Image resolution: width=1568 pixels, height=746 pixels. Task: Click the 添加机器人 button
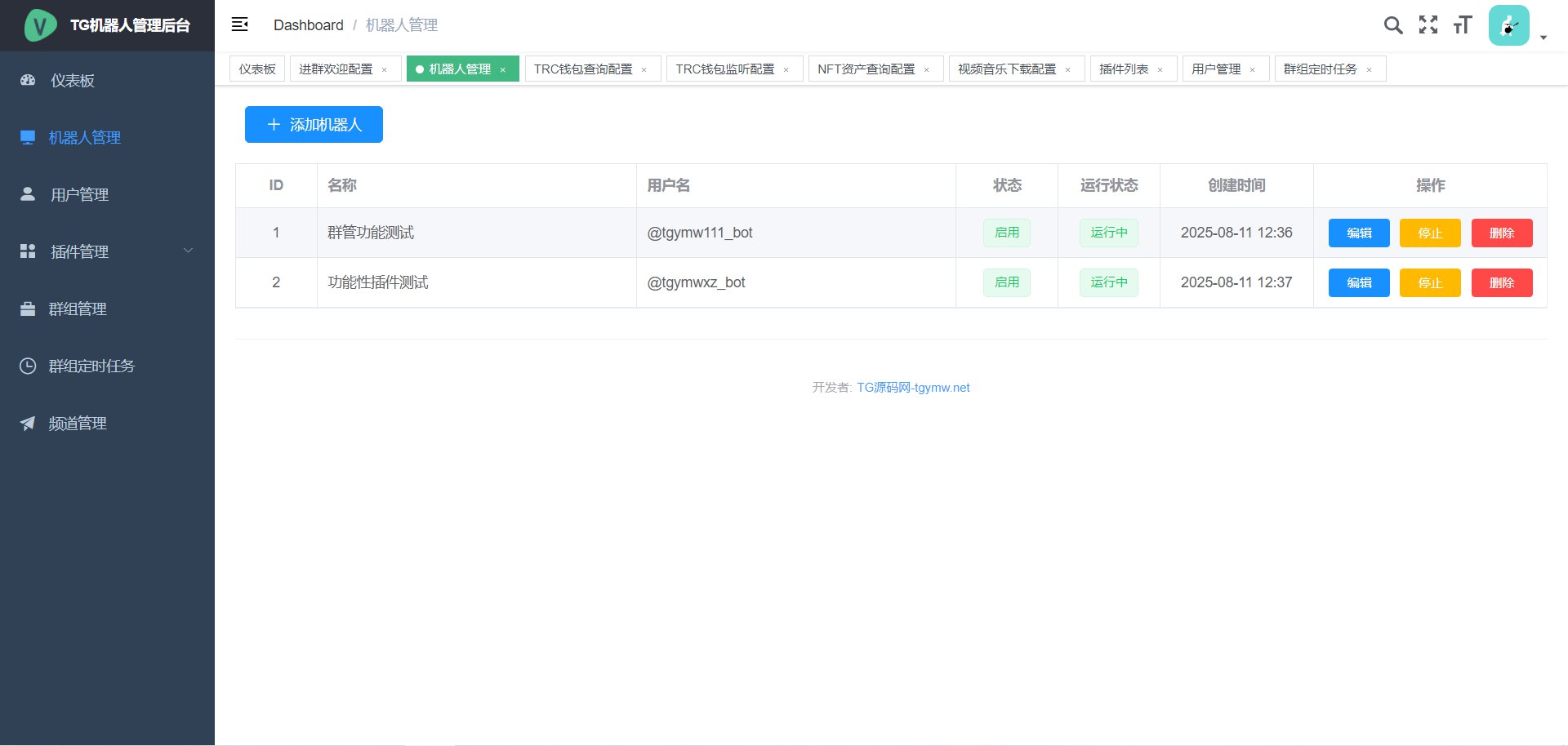click(314, 125)
